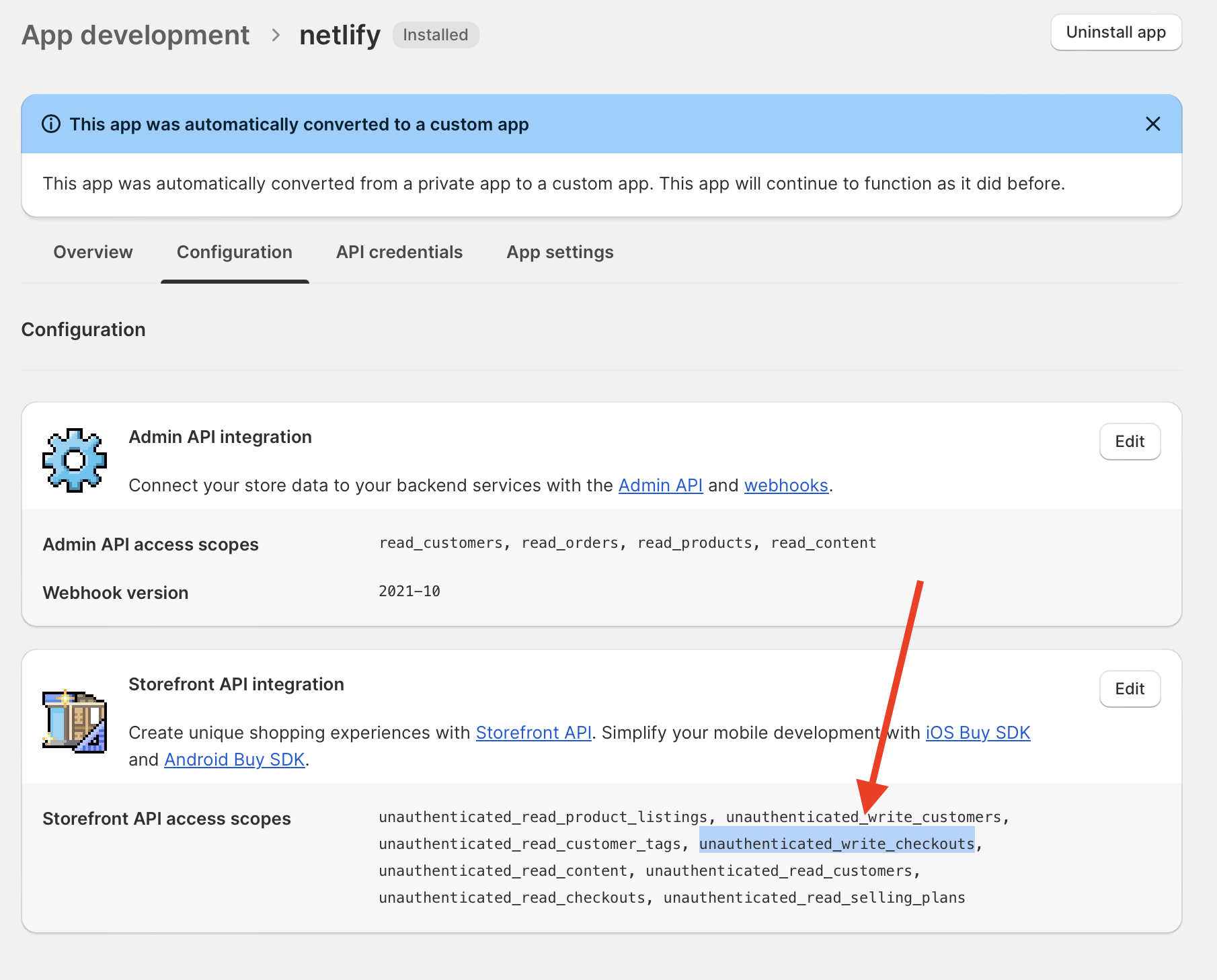Click the breadcrumb chevron before netlify
This screenshot has height=980, width=1217.
276,35
